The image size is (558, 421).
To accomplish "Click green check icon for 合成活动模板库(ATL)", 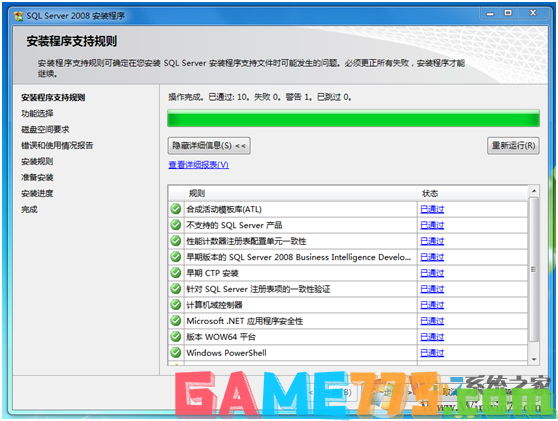I will pyautogui.click(x=175, y=209).
